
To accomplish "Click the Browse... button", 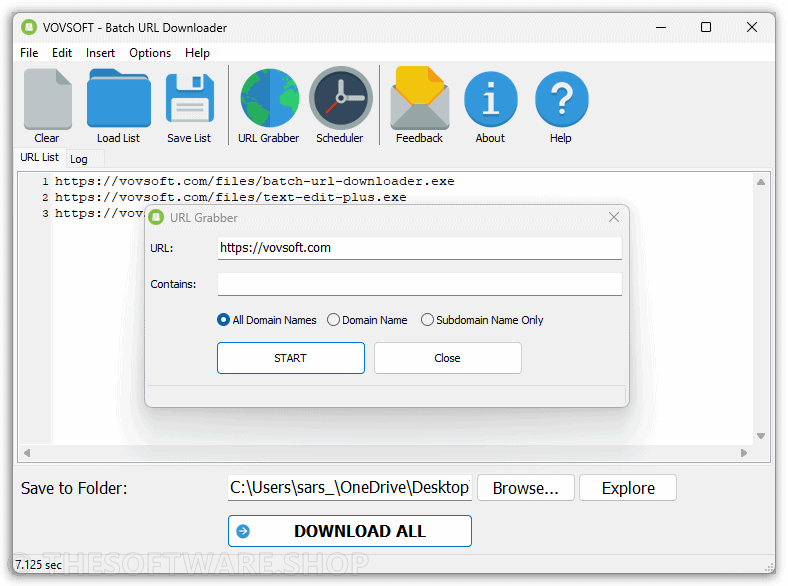I will tap(526, 487).
